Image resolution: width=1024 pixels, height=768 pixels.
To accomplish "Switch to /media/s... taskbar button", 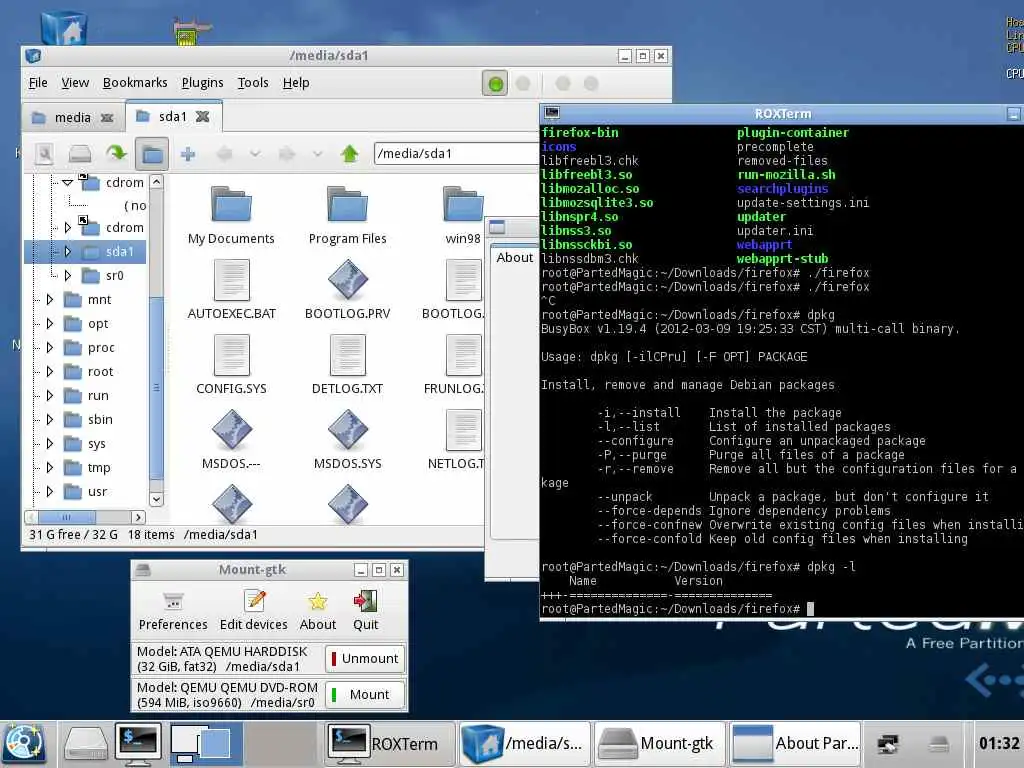I will (525, 744).
